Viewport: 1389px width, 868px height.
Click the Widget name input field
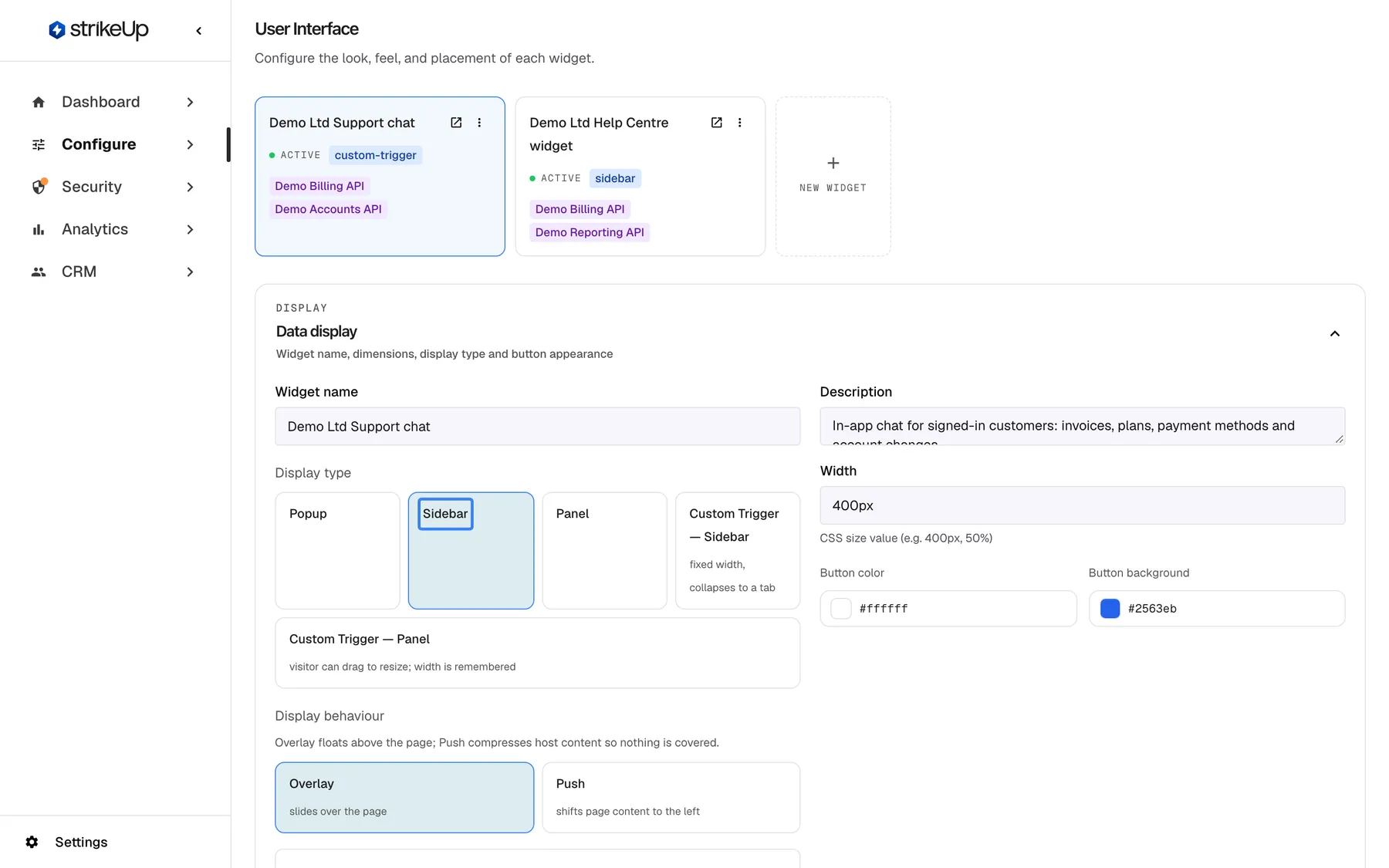(538, 427)
